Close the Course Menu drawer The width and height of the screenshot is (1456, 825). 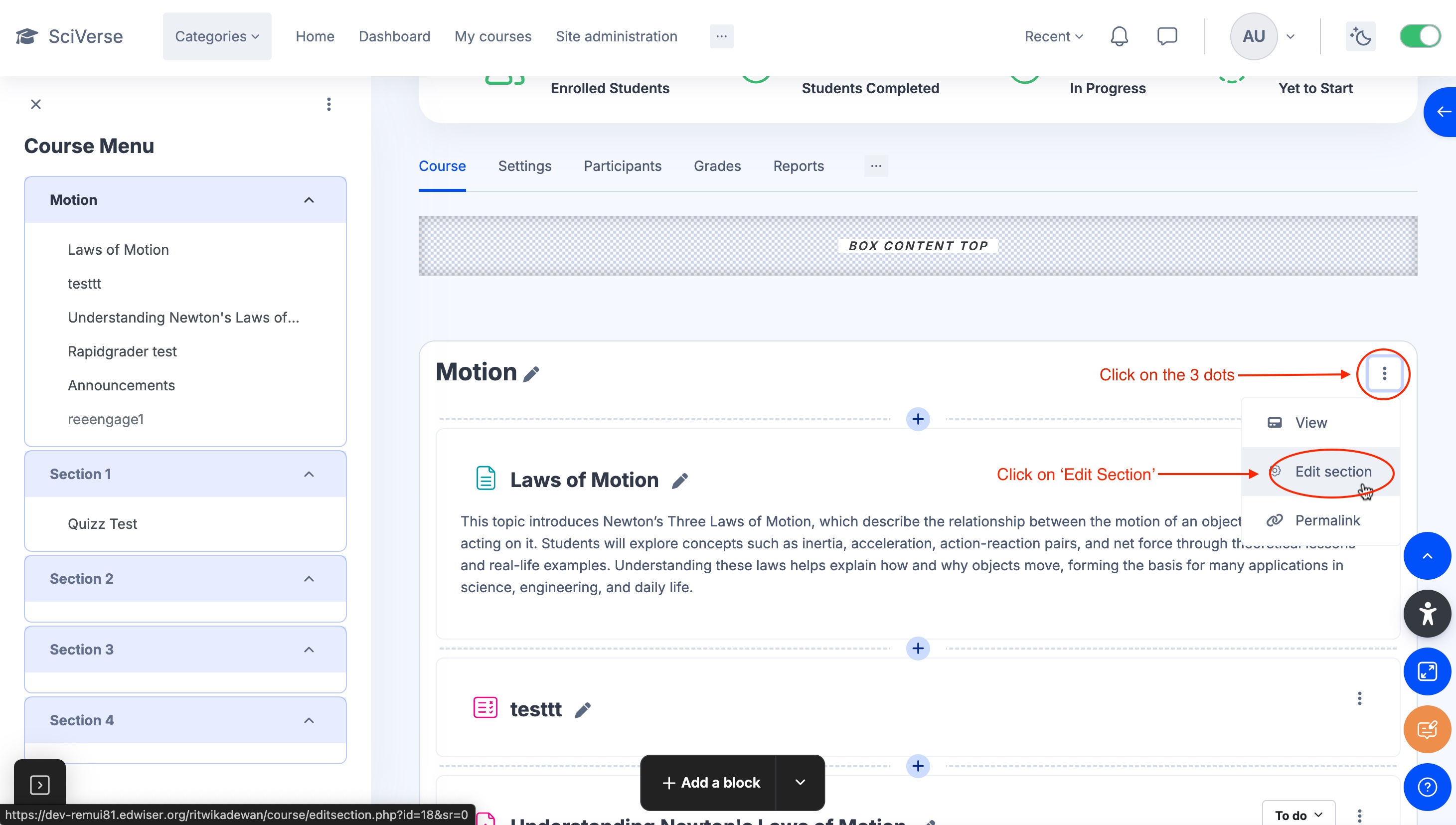tap(36, 104)
